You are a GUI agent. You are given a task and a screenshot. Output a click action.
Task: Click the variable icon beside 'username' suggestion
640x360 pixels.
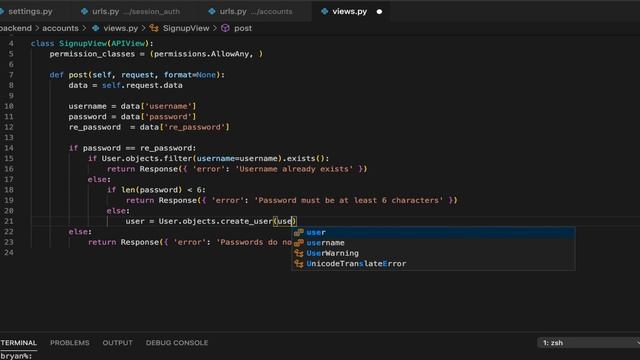coord(299,243)
